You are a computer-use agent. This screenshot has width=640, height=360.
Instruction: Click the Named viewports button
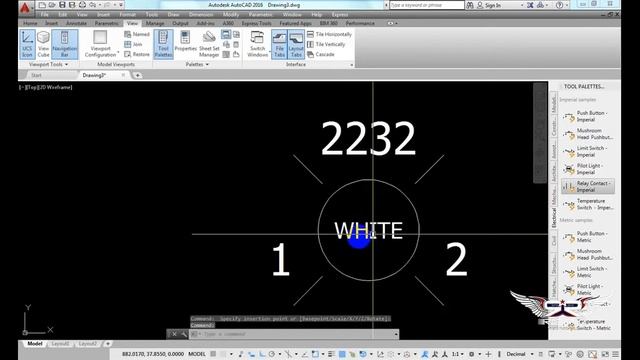coord(137,34)
